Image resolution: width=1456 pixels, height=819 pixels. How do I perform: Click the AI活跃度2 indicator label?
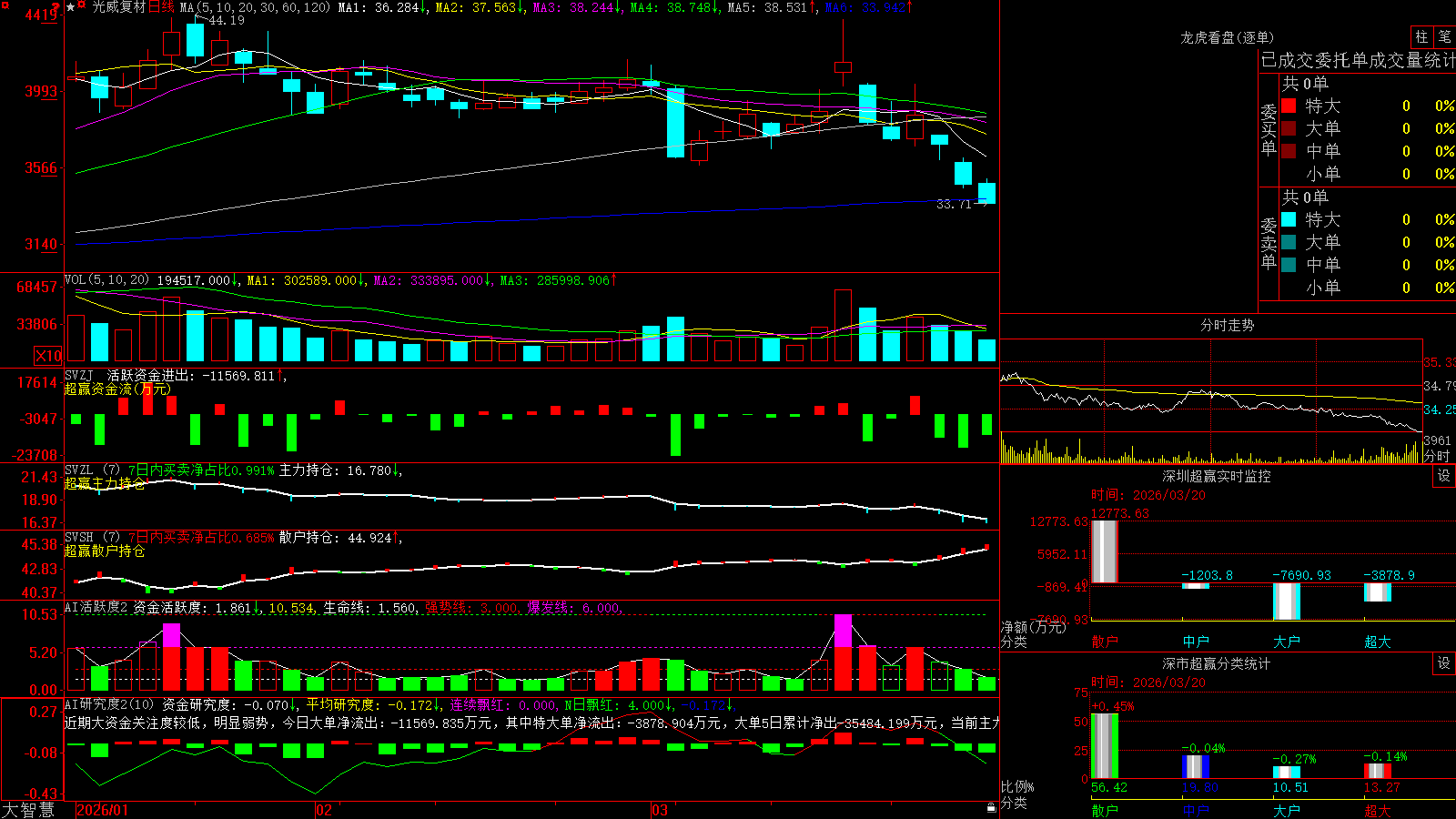[96, 608]
